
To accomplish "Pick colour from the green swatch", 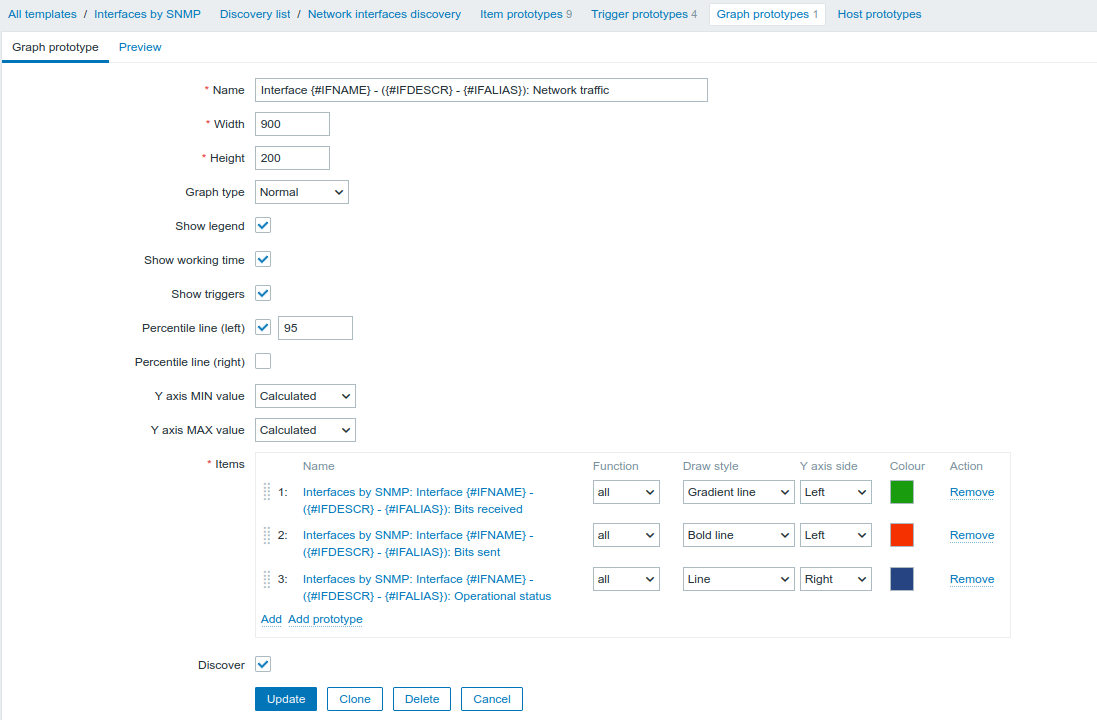I will click(902, 492).
